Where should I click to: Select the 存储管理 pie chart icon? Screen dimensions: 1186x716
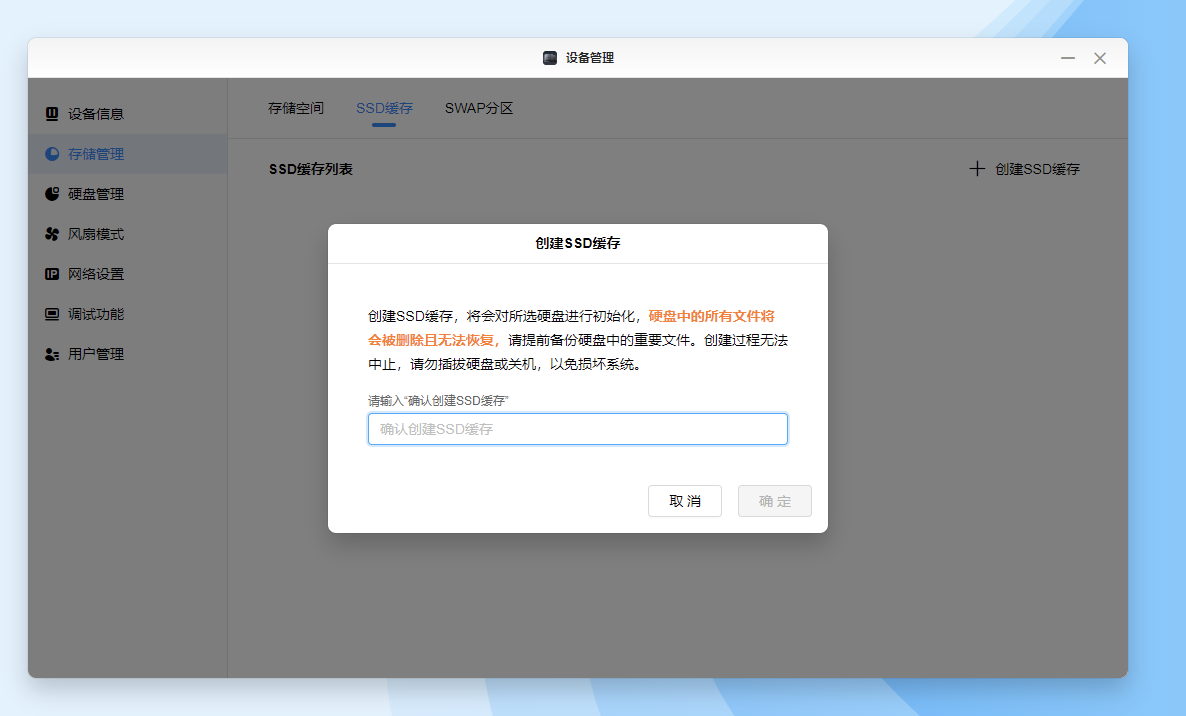coord(52,154)
